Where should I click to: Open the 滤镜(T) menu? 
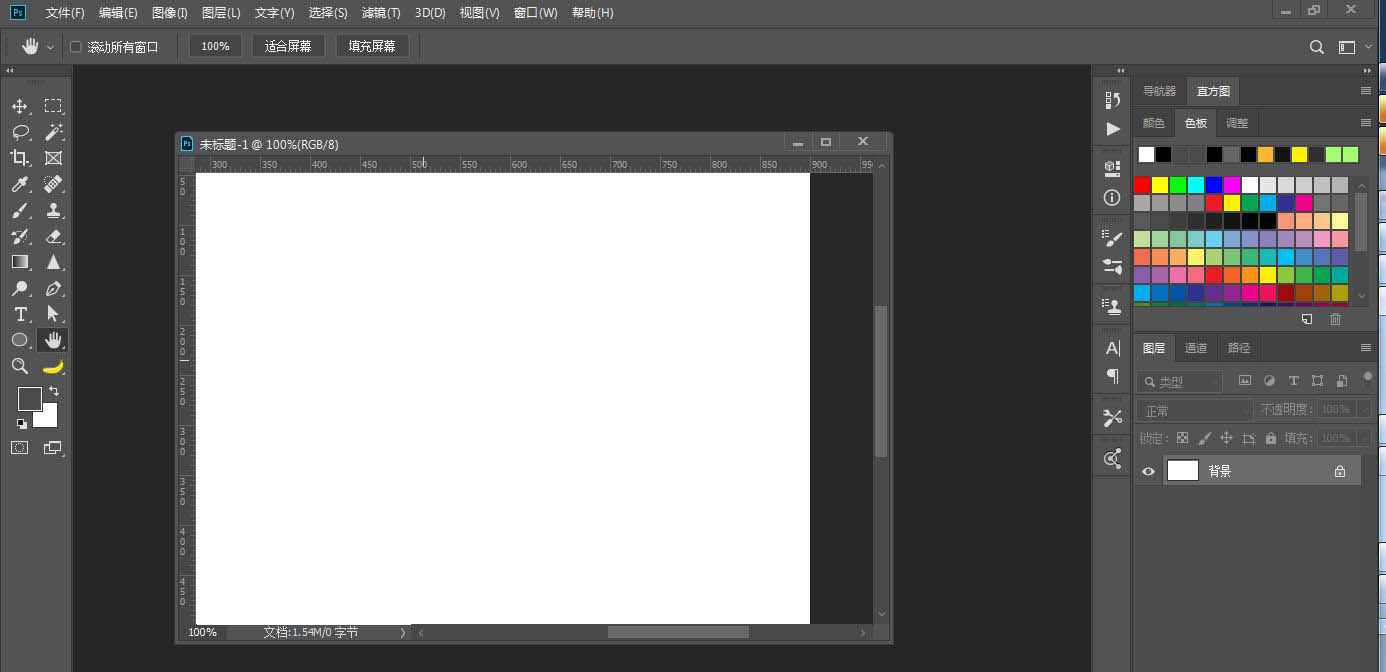coord(381,13)
